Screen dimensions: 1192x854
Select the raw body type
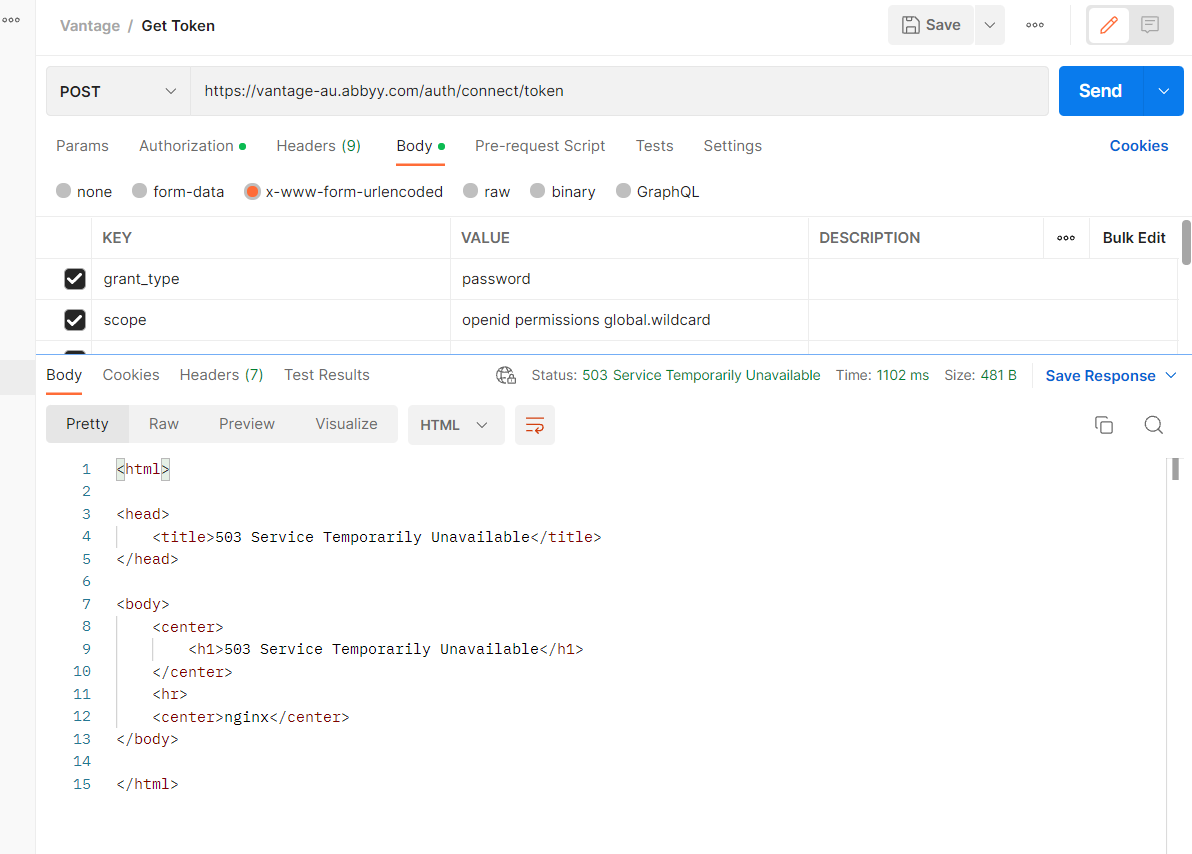pyautogui.click(x=471, y=191)
